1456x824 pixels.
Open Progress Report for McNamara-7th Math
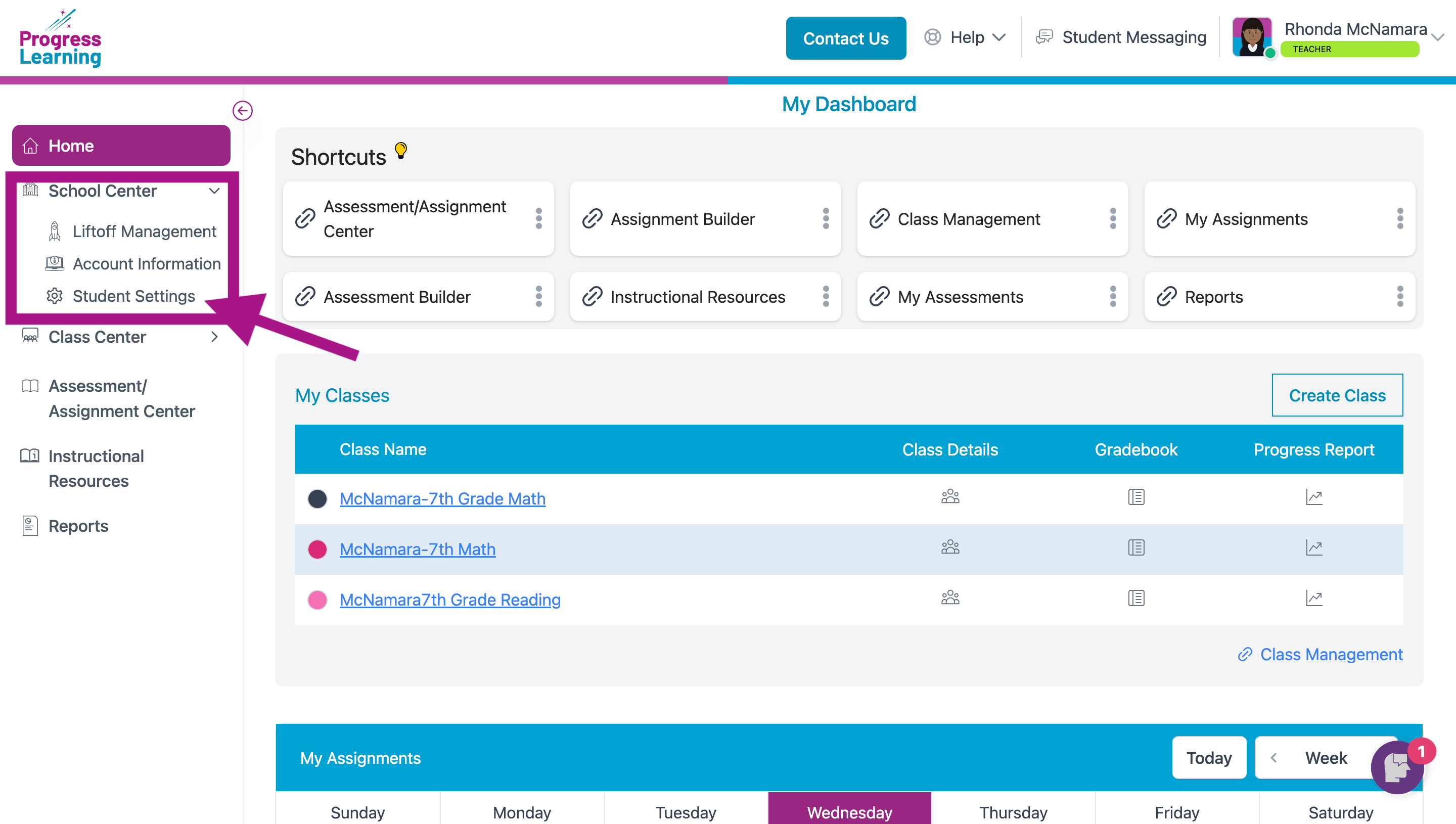[x=1314, y=547]
